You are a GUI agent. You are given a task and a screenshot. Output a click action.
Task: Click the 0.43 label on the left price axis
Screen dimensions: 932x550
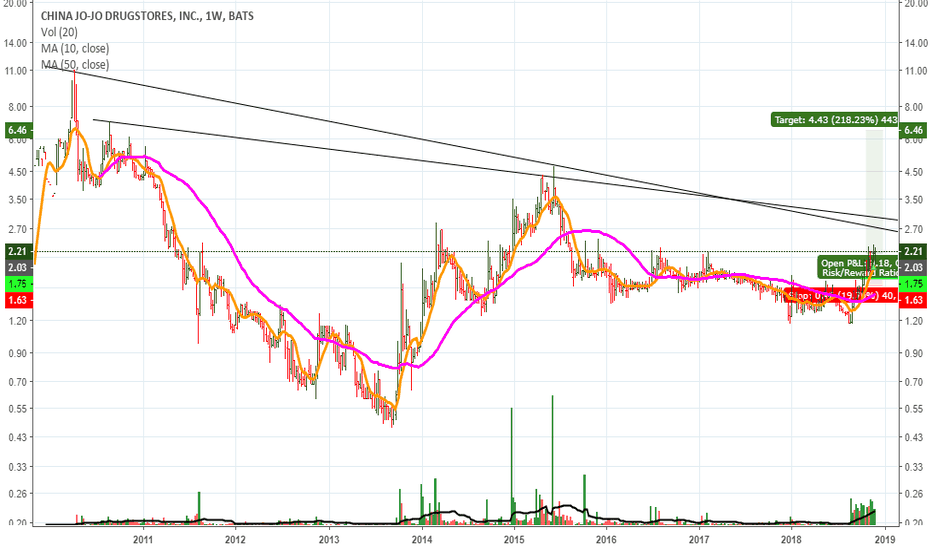18,438
